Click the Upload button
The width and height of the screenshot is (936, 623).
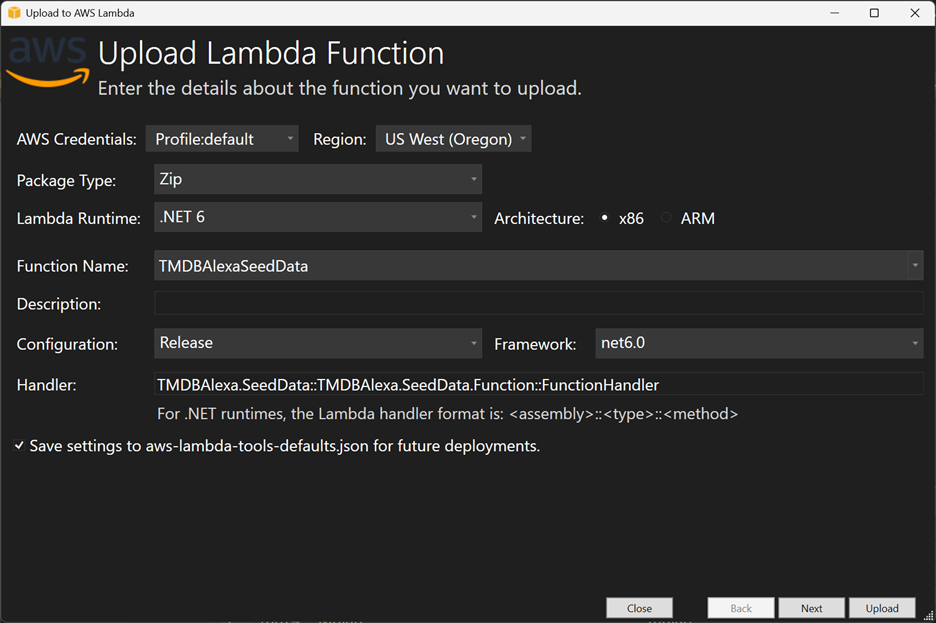(882, 607)
